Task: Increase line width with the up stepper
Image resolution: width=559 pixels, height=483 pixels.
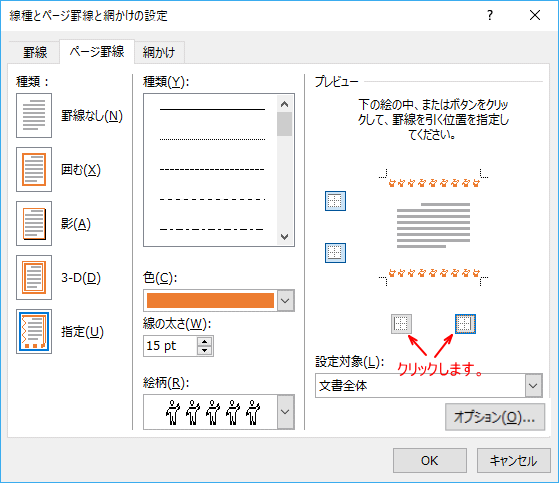Action: pos(205,341)
